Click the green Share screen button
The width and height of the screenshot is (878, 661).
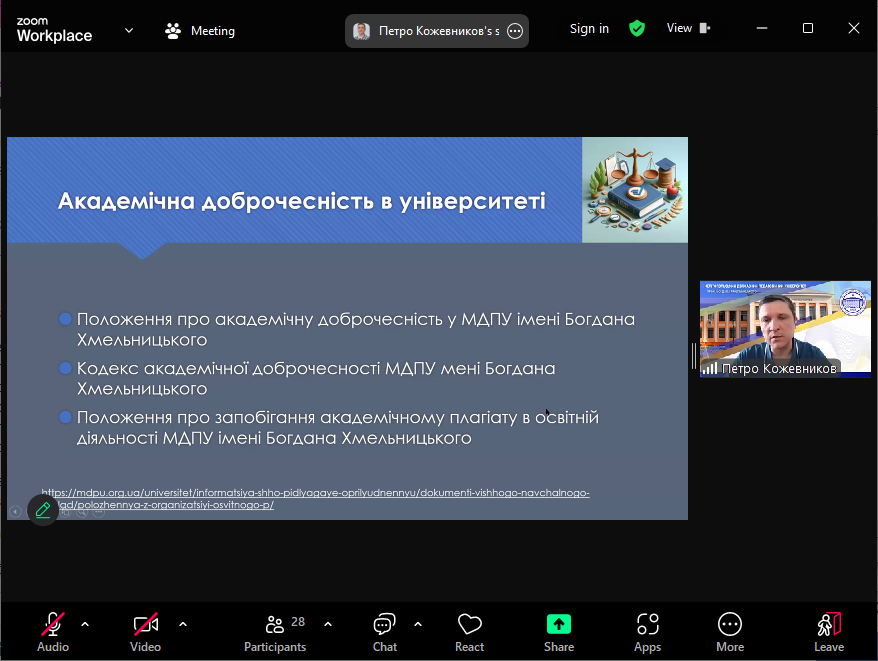[559, 631]
